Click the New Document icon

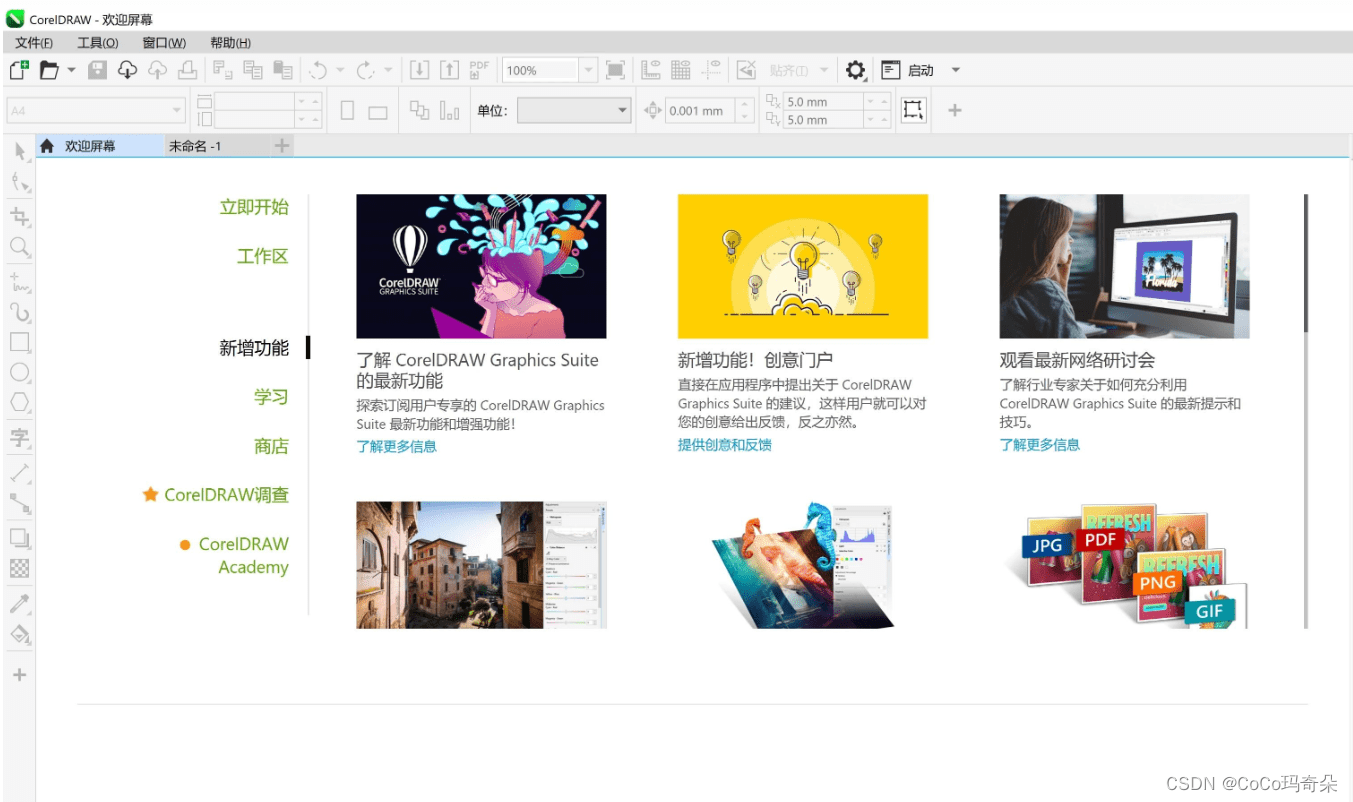(19, 70)
